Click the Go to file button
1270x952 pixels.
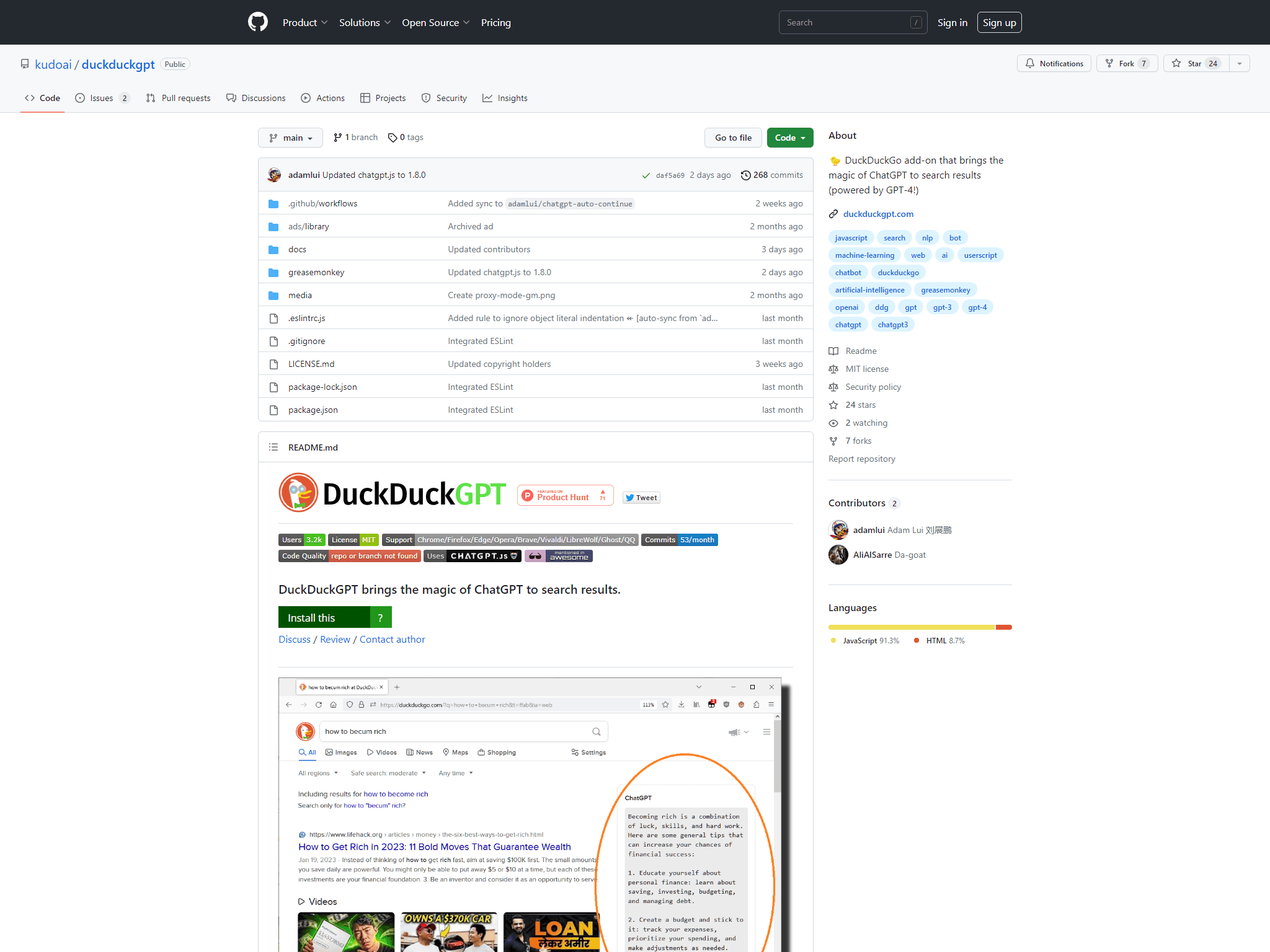(733, 138)
